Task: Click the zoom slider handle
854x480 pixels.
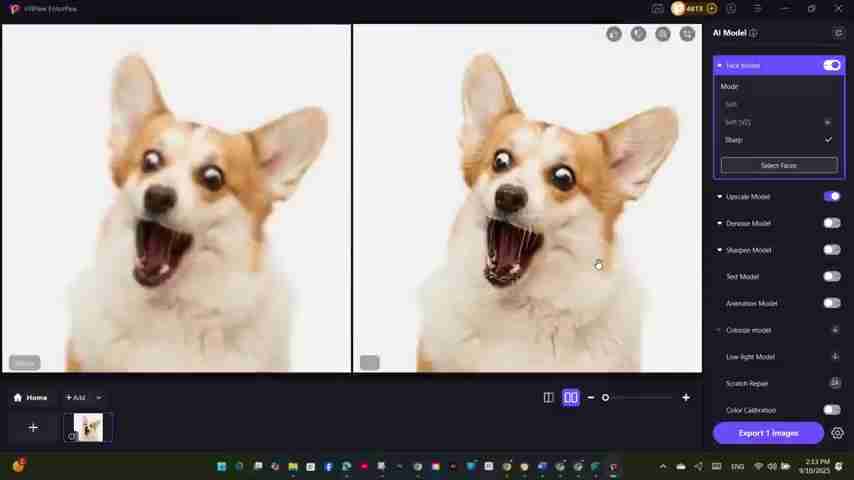Action: pos(605,398)
